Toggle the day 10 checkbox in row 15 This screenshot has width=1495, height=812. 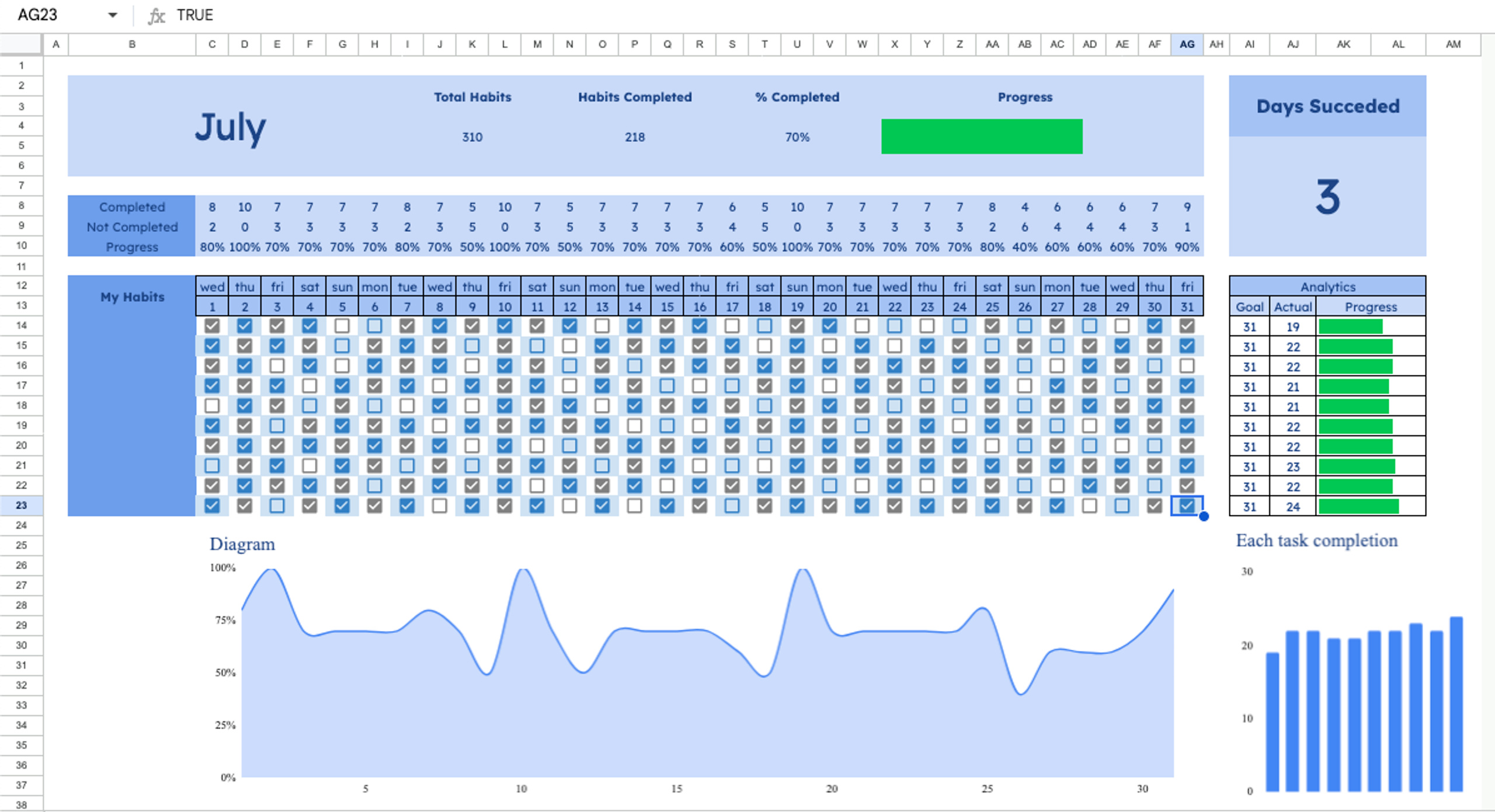505,346
